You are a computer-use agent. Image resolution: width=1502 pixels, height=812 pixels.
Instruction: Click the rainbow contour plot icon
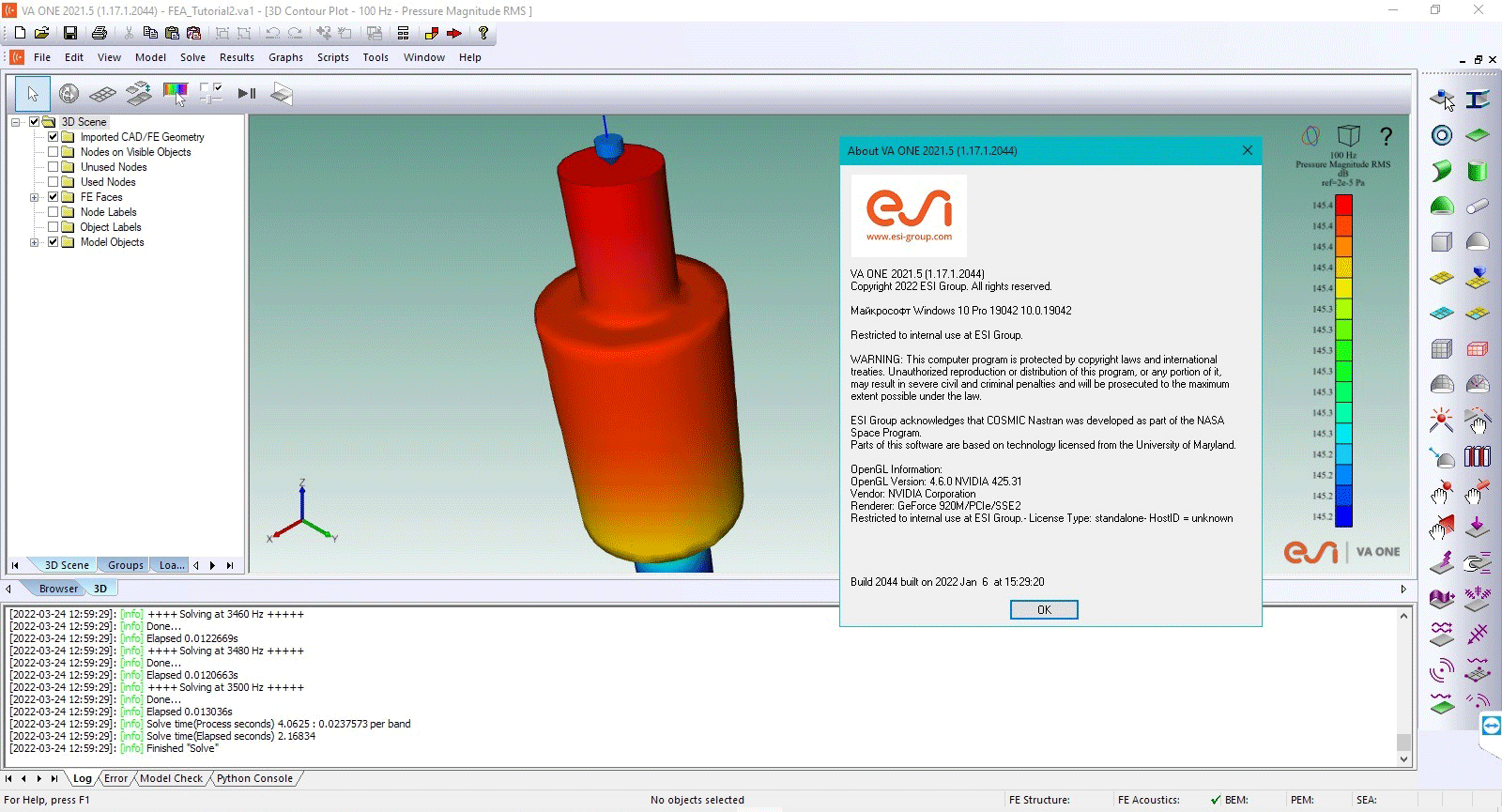tap(175, 93)
